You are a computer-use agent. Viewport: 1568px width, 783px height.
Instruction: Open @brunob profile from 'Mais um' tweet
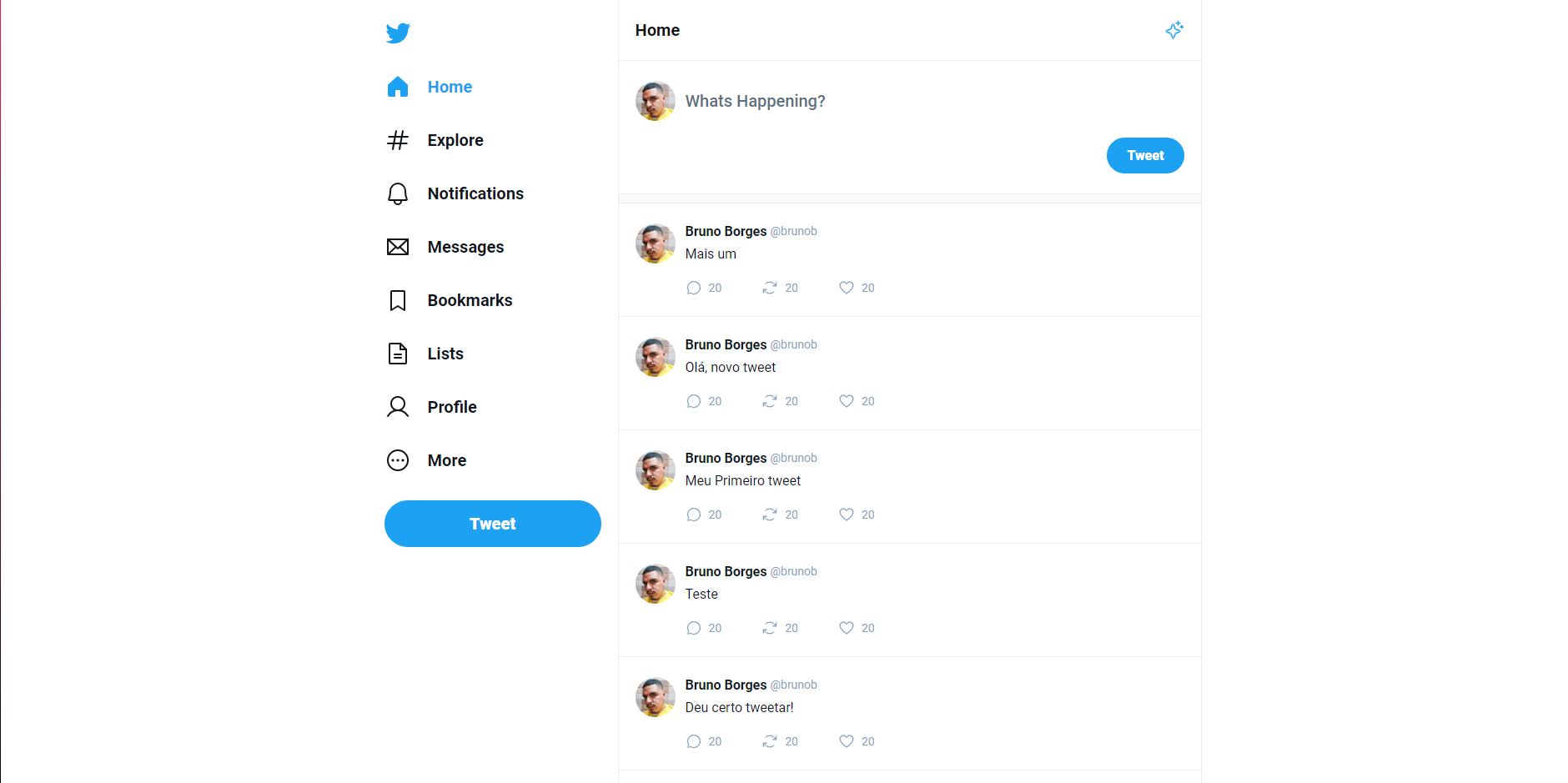point(793,231)
